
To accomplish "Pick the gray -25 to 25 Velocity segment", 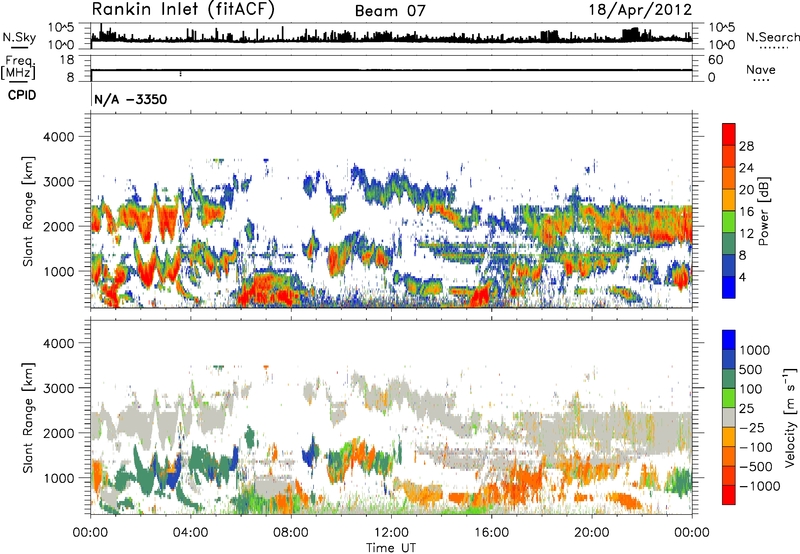I will [729, 417].
